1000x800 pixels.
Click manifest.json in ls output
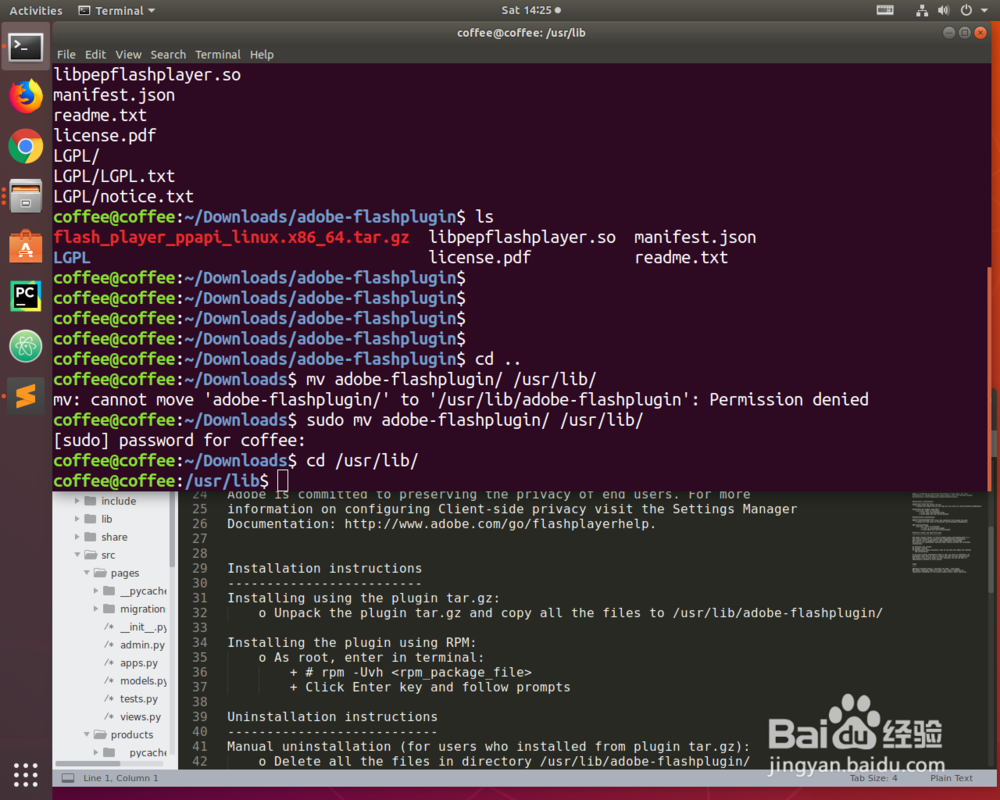tap(695, 237)
